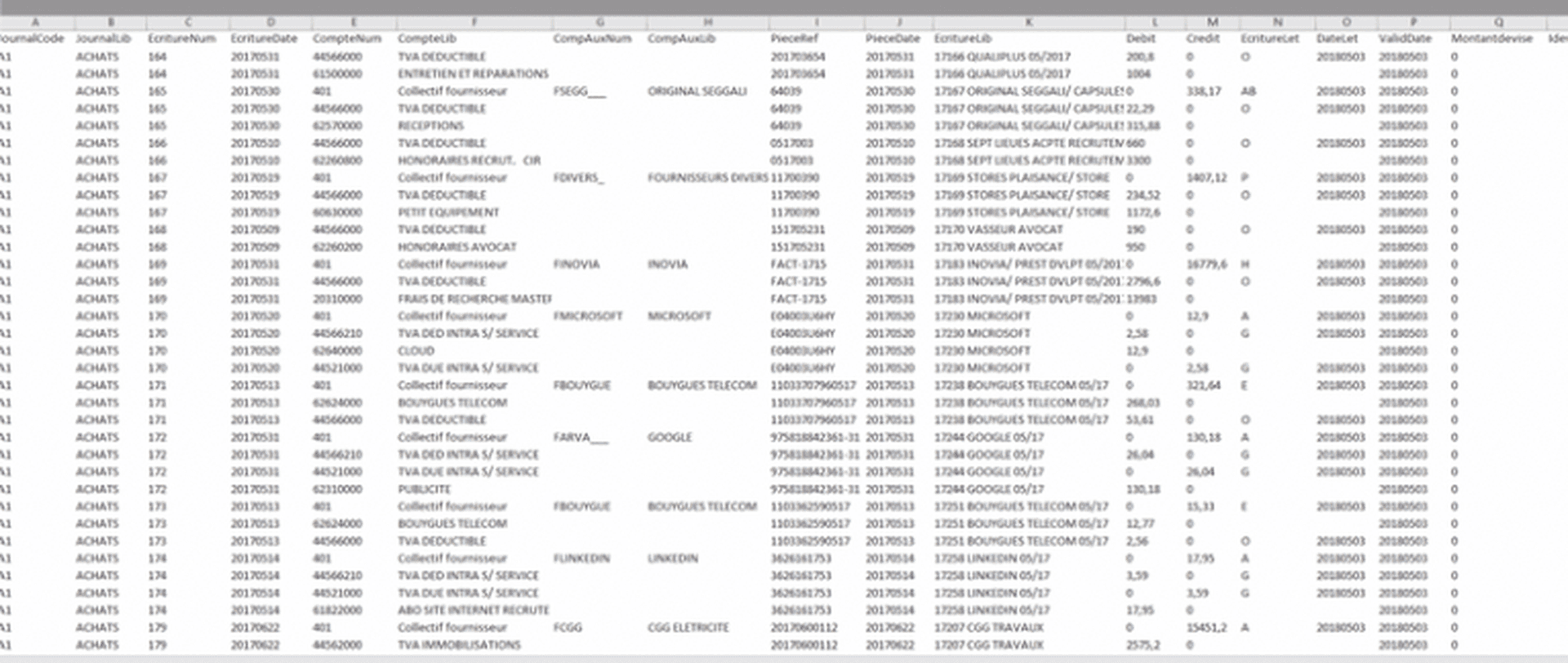Select the CompteLib header cell
This screenshot has height=663, width=1568.
pos(426,38)
